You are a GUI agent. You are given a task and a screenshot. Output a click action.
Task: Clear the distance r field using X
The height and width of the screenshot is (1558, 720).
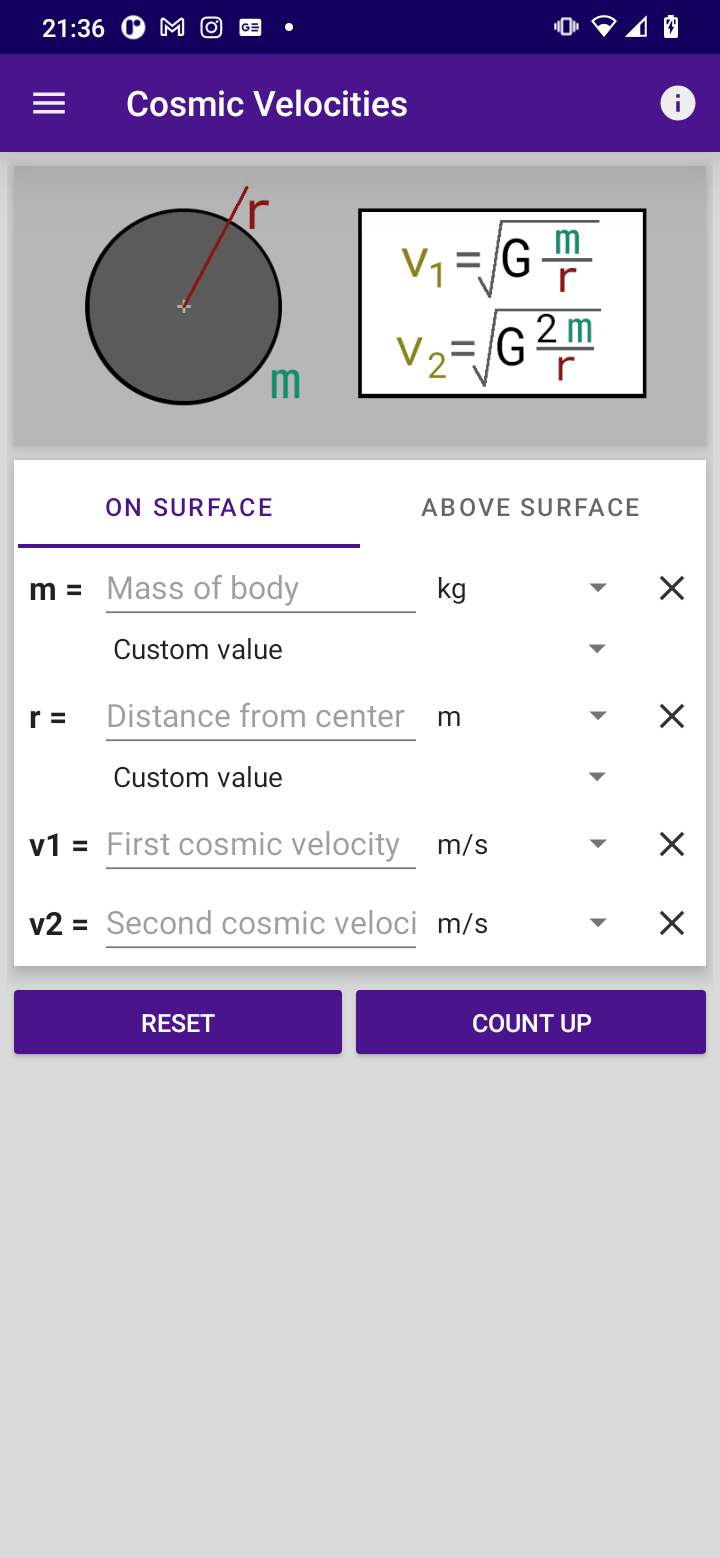click(x=672, y=716)
